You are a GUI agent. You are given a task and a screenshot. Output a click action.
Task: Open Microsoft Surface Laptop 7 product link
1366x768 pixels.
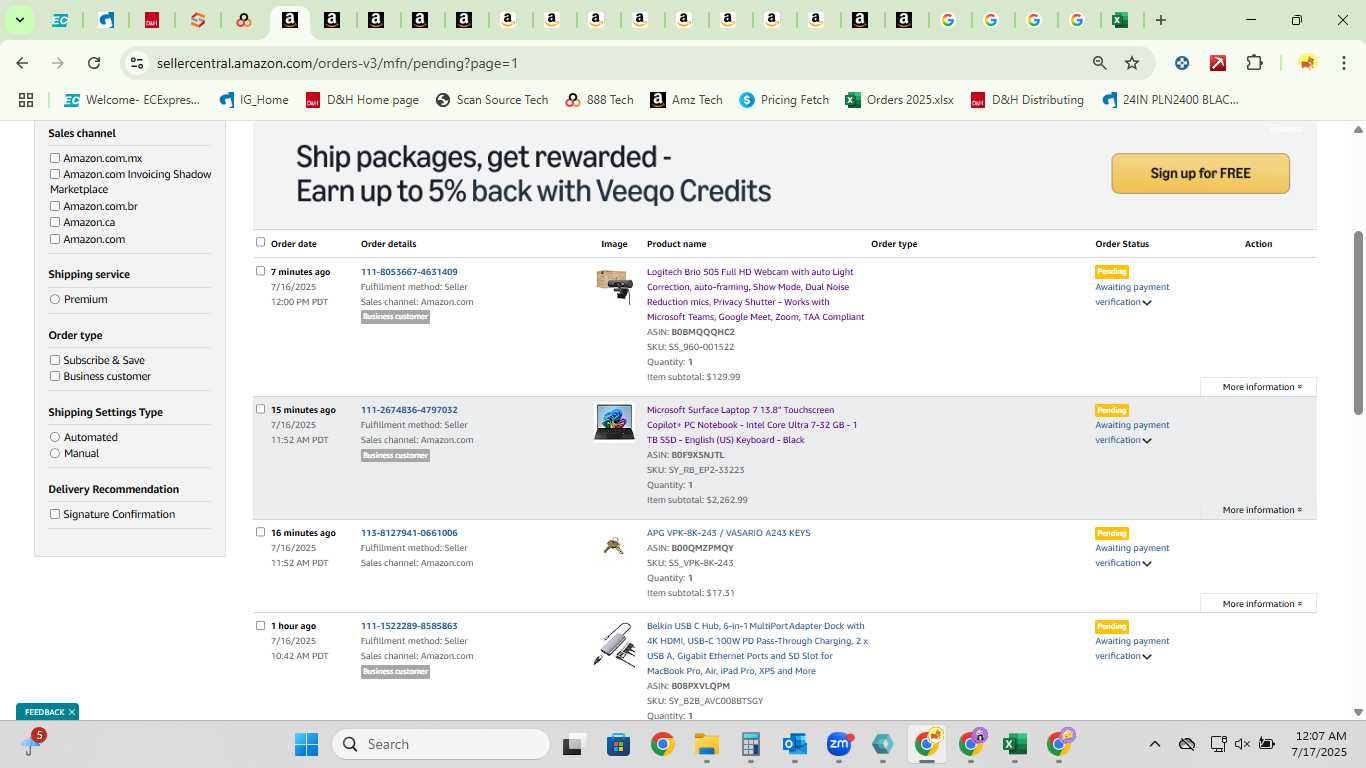pos(752,425)
